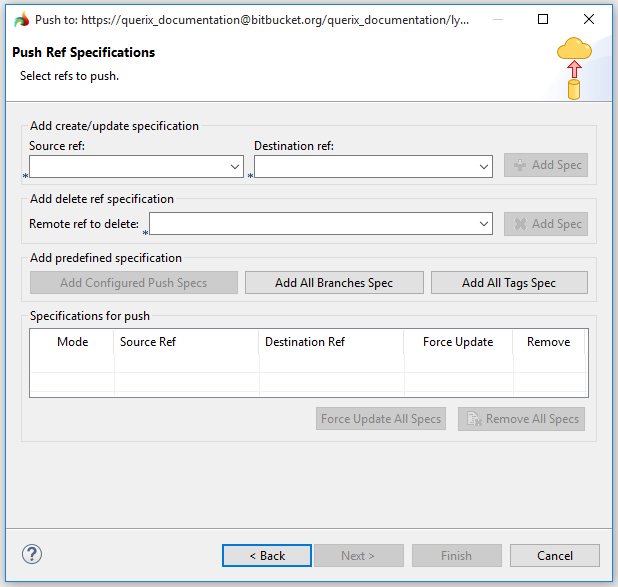Viewport: 618px width, 587px height.
Task: Open the Destination ref dropdown list
Action: (x=484, y=166)
